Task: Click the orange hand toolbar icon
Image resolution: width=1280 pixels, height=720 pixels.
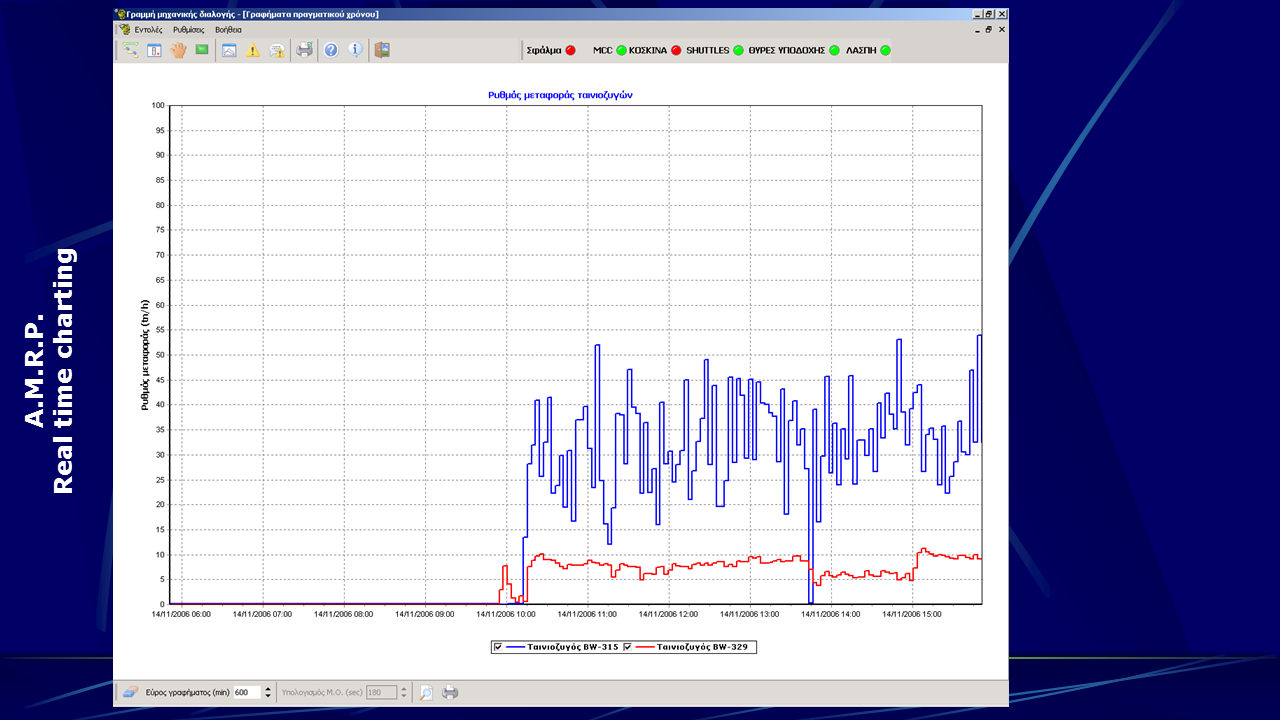Action: (x=179, y=50)
